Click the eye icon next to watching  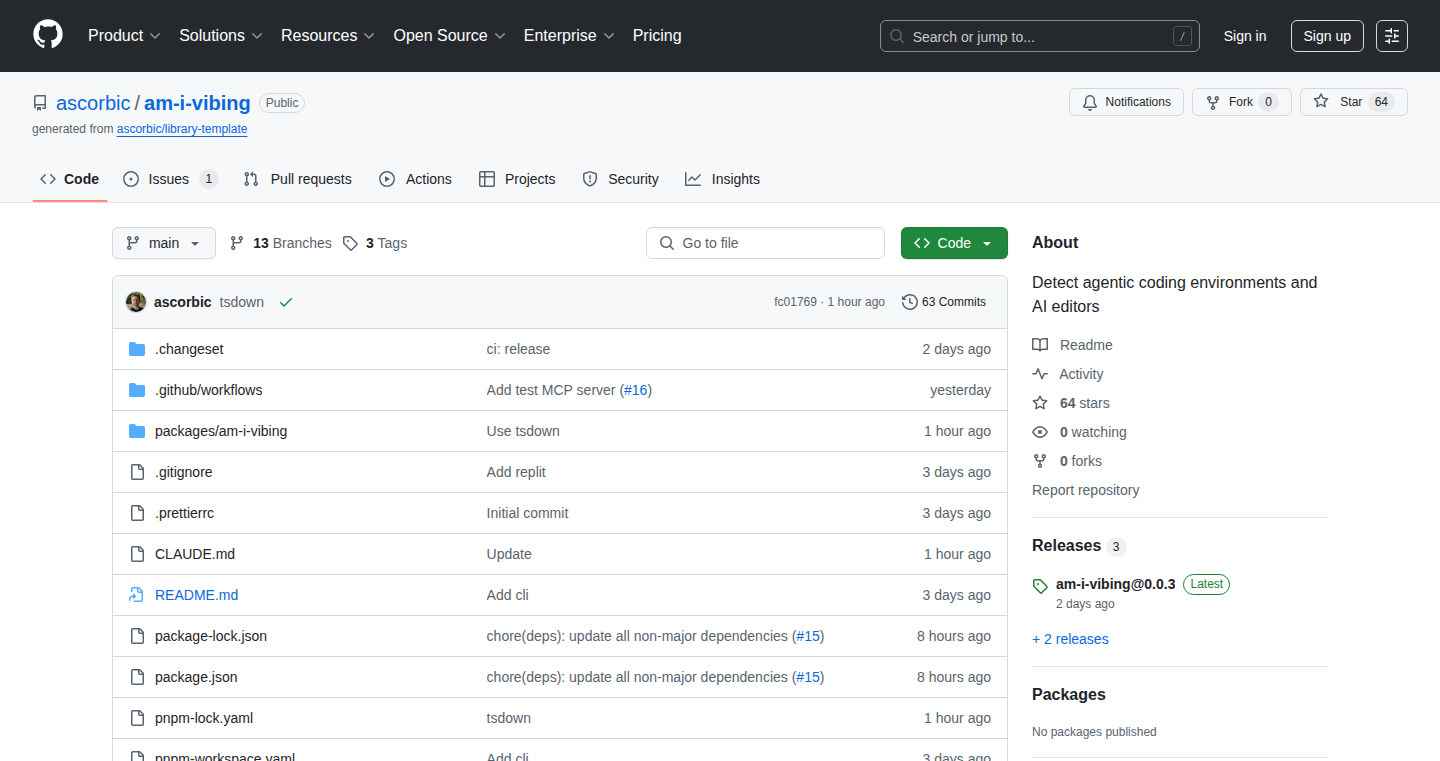(x=1040, y=432)
